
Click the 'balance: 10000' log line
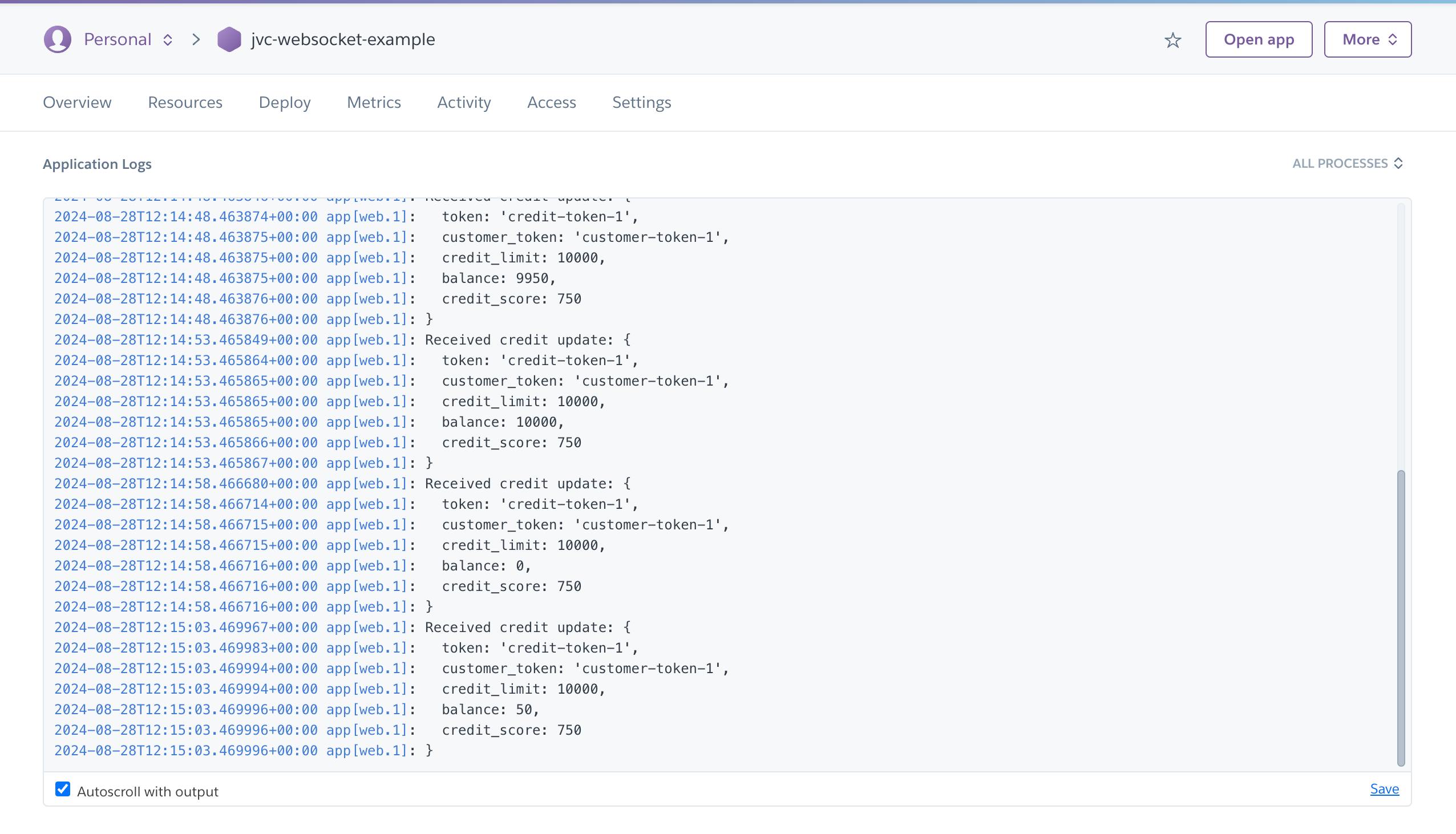502,422
